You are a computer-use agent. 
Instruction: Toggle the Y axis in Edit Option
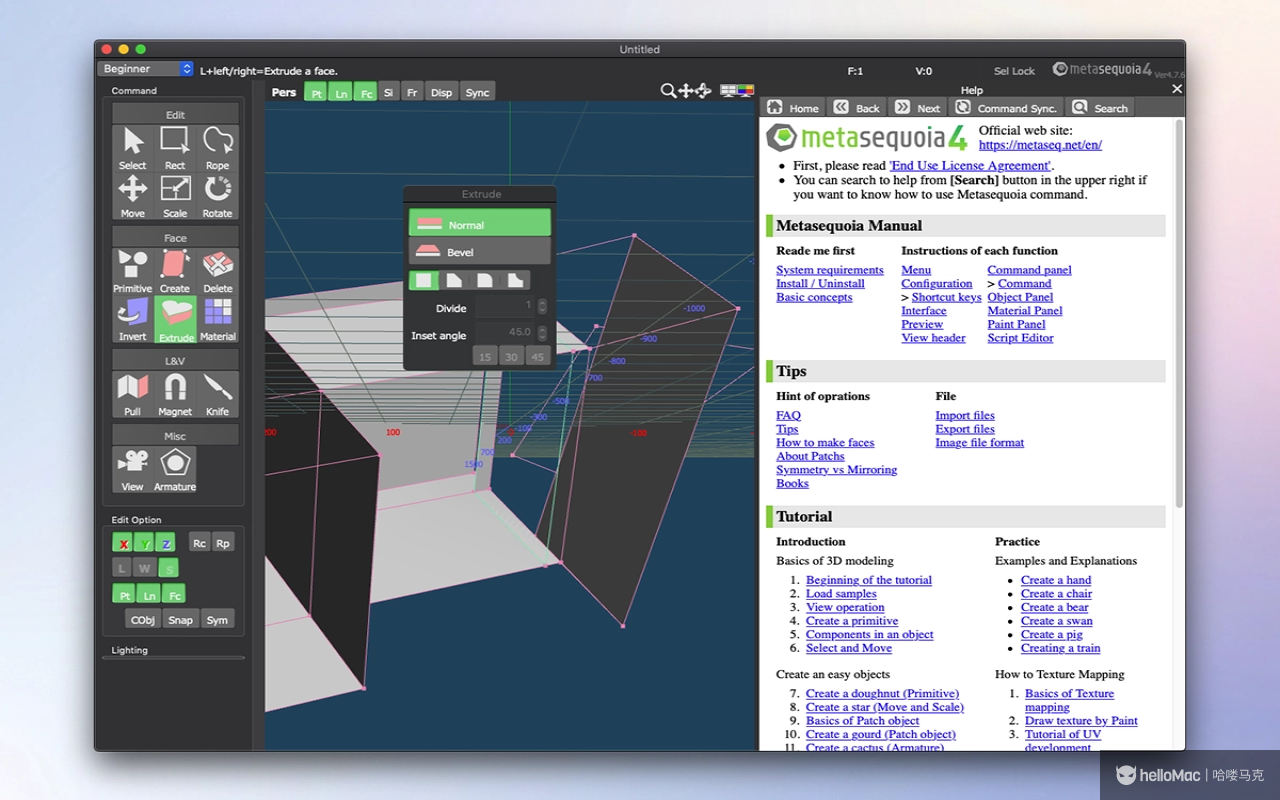(144, 543)
